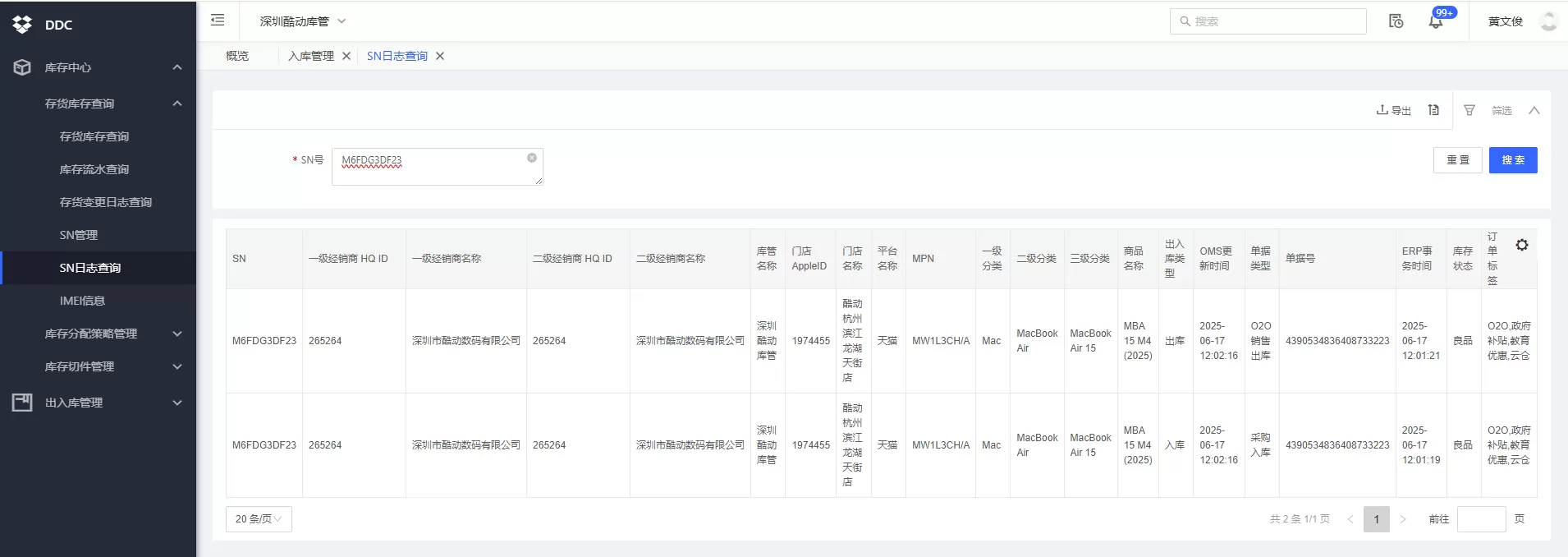
Task: Open the 20 条/页 page size dropdown
Action: tap(259, 519)
